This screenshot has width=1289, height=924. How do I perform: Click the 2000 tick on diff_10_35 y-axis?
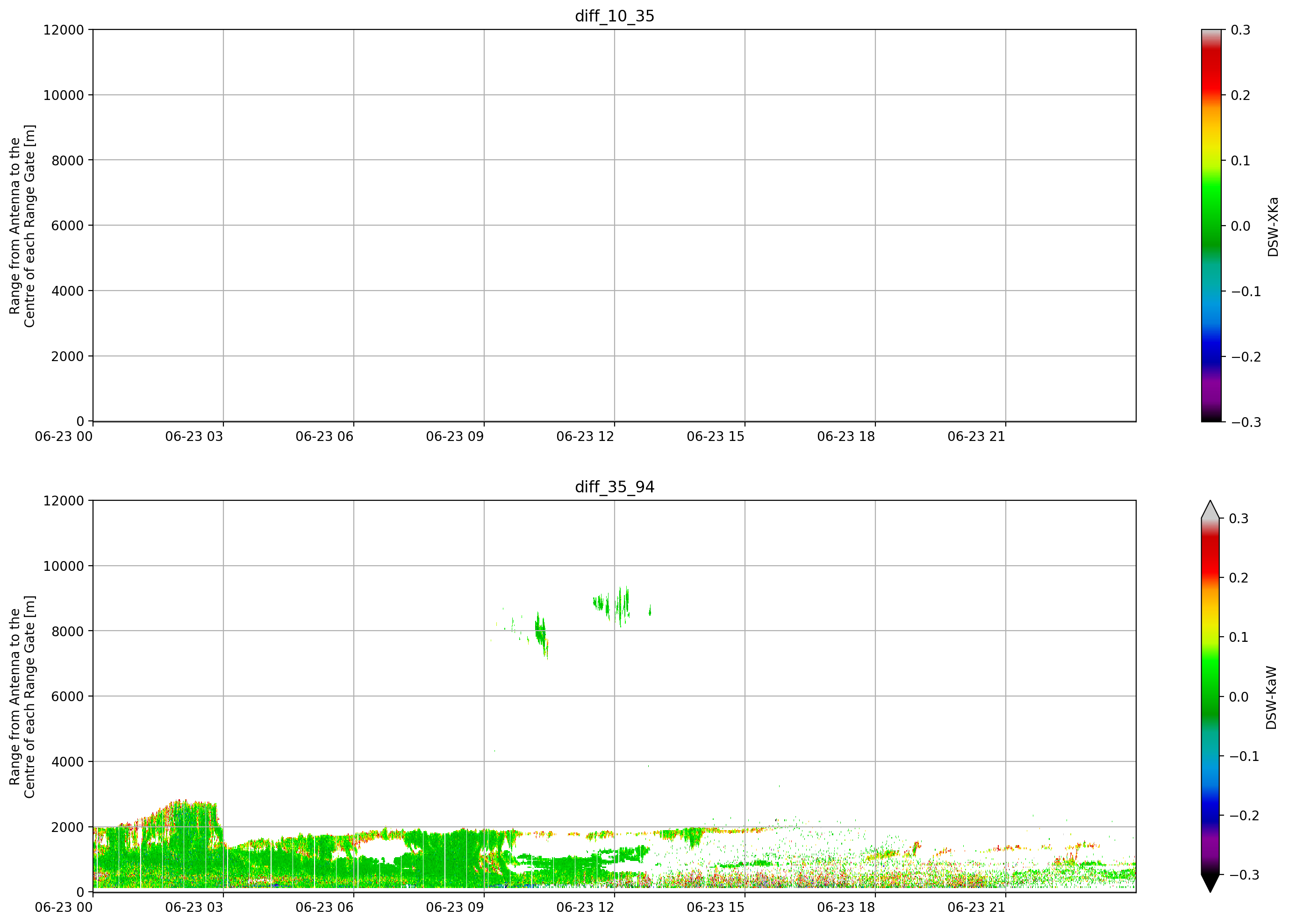pyautogui.click(x=68, y=356)
